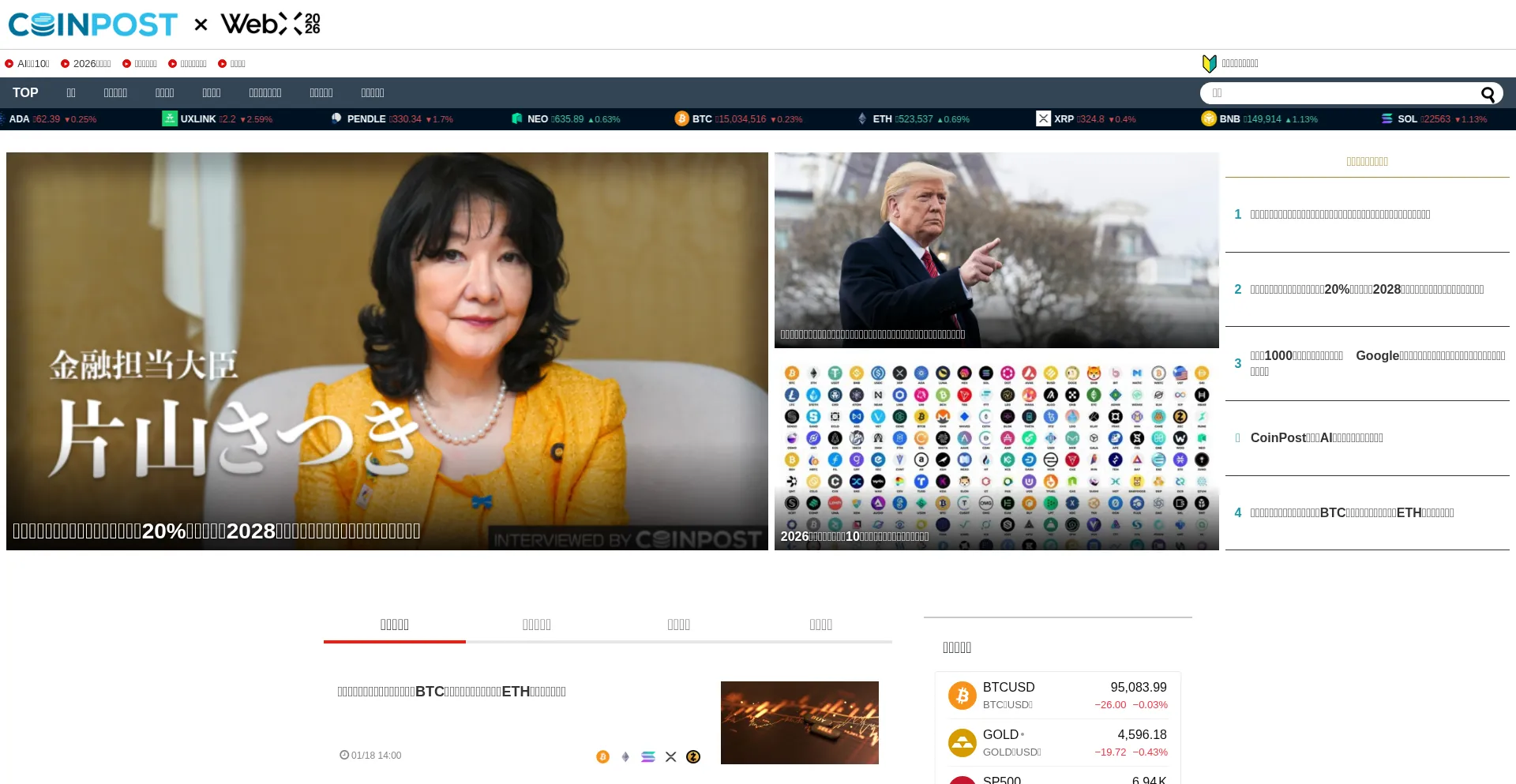
Task: Click the 'SOL 22563' ticker price
Action: point(1435,119)
